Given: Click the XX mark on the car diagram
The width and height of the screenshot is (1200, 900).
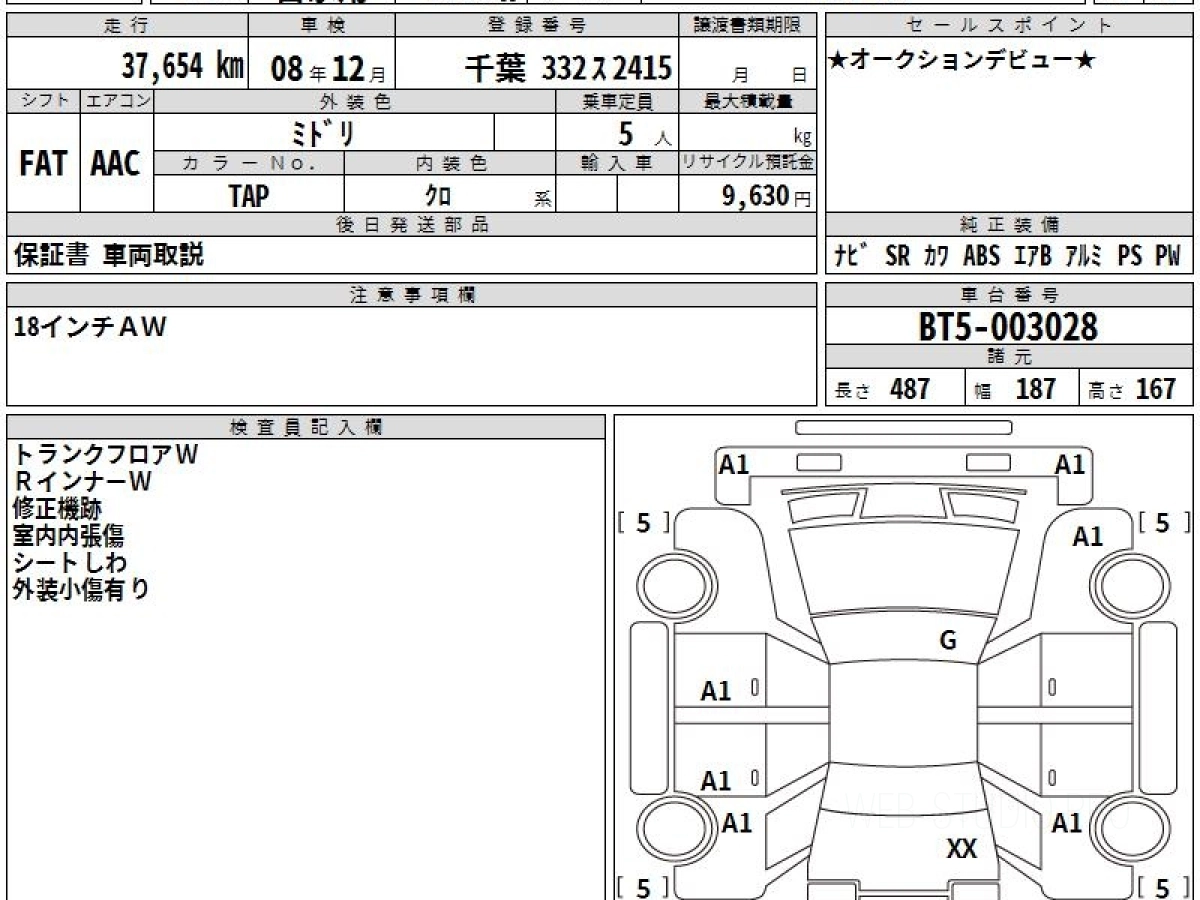Looking at the screenshot, I should pyautogui.click(x=961, y=850).
